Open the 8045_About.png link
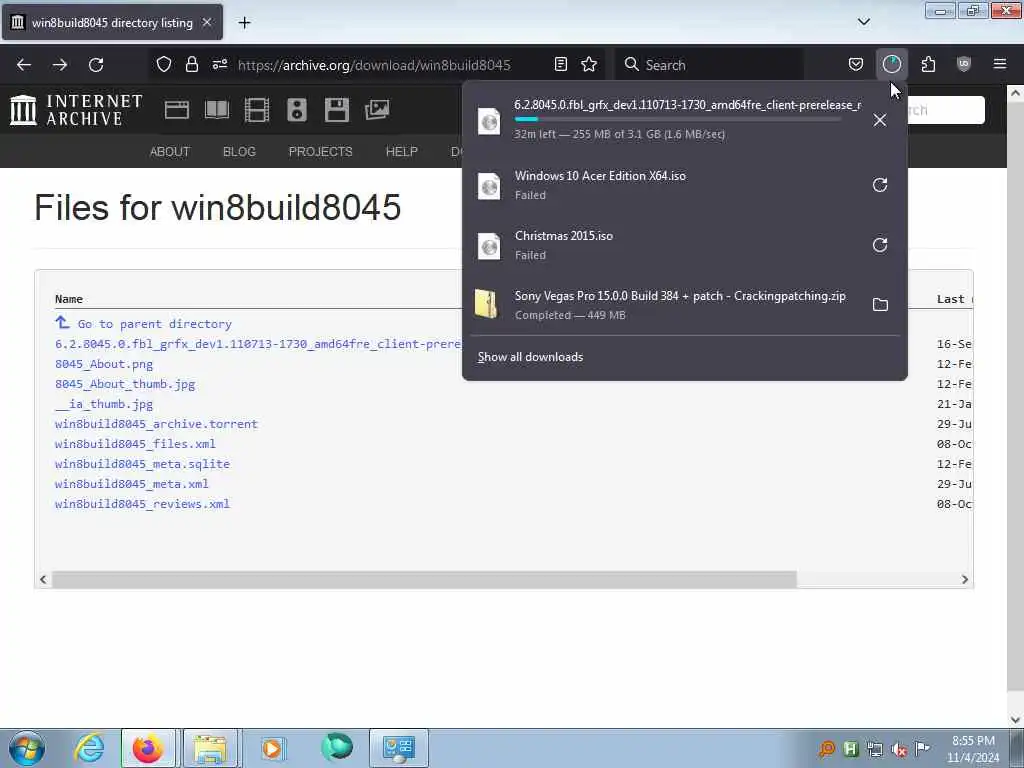The image size is (1024, 768). 104,364
